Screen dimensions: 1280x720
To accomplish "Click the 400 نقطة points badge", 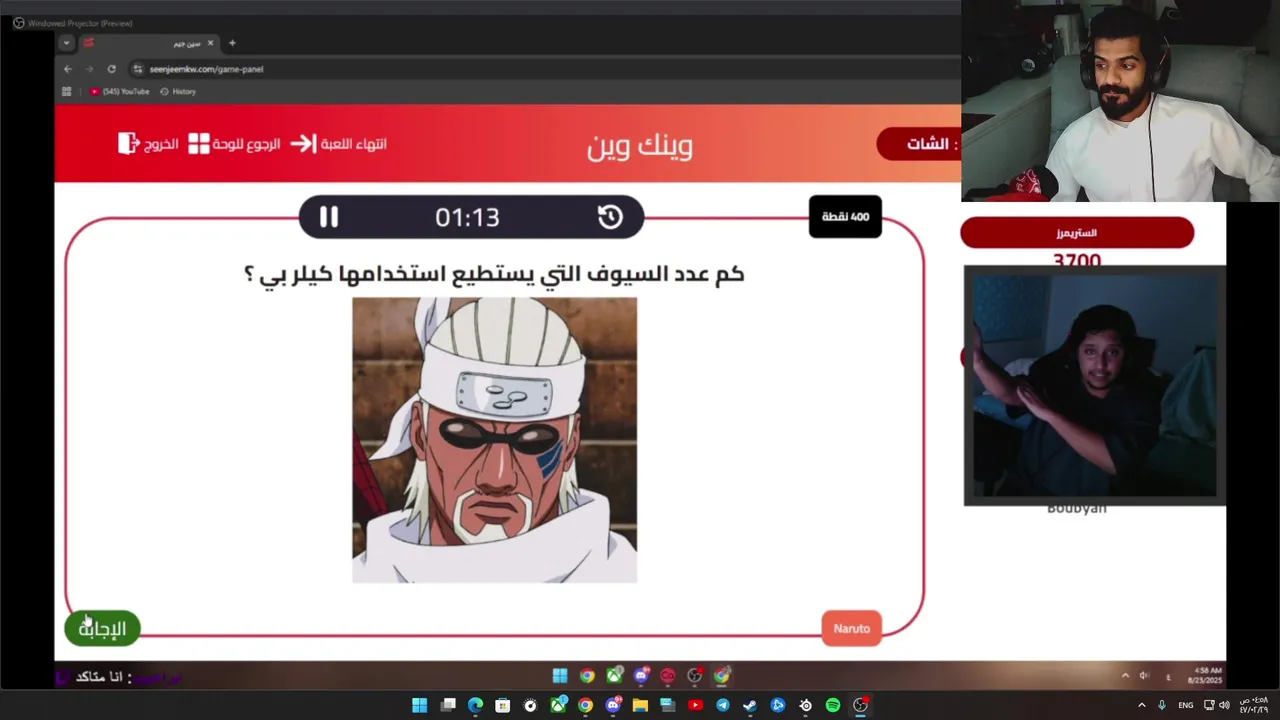I will click(845, 217).
